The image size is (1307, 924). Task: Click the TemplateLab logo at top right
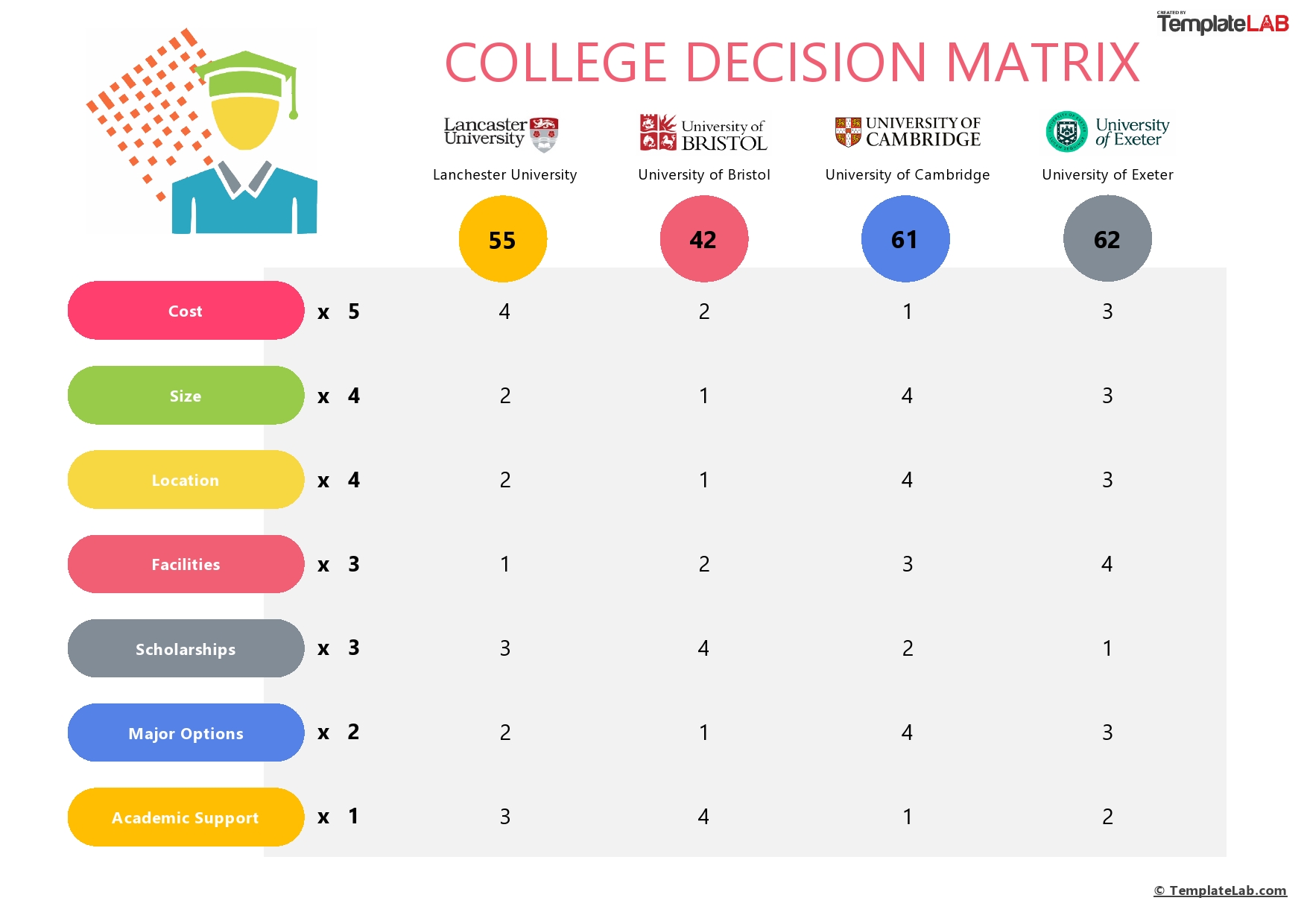pyautogui.click(x=1222, y=22)
